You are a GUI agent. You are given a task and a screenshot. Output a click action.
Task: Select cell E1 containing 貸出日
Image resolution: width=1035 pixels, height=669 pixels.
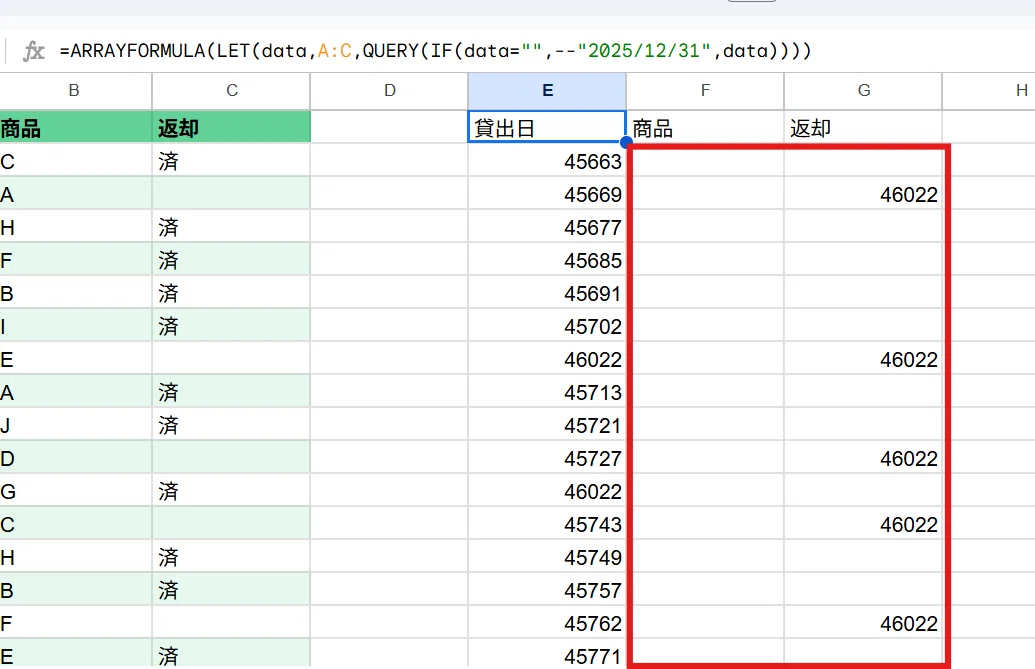547,127
